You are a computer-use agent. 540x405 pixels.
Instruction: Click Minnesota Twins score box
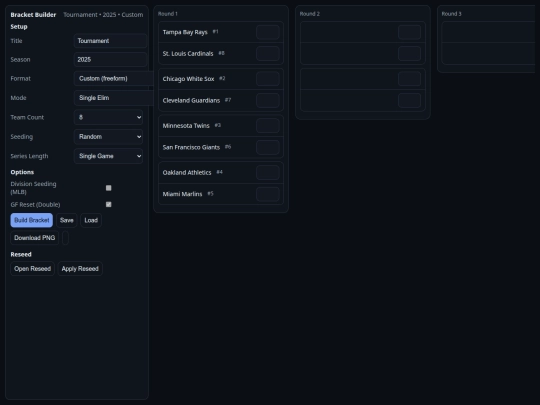(x=268, y=126)
